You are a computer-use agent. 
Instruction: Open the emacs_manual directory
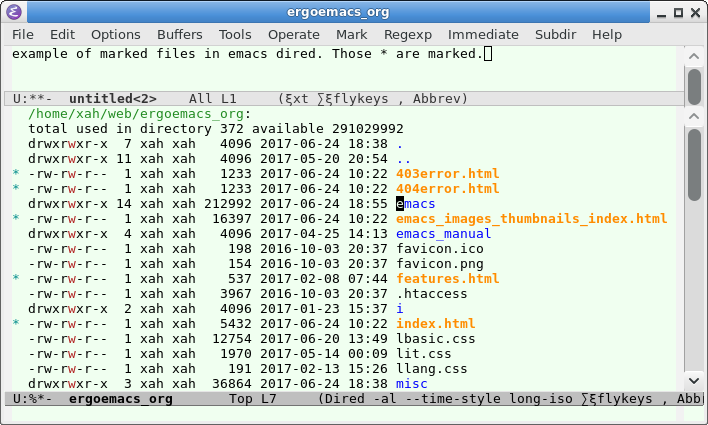(443, 234)
